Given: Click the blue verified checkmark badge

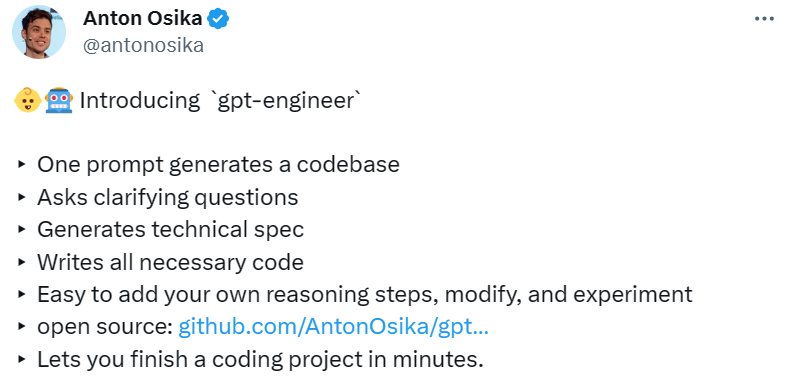Looking at the screenshot, I should (x=218, y=19).
